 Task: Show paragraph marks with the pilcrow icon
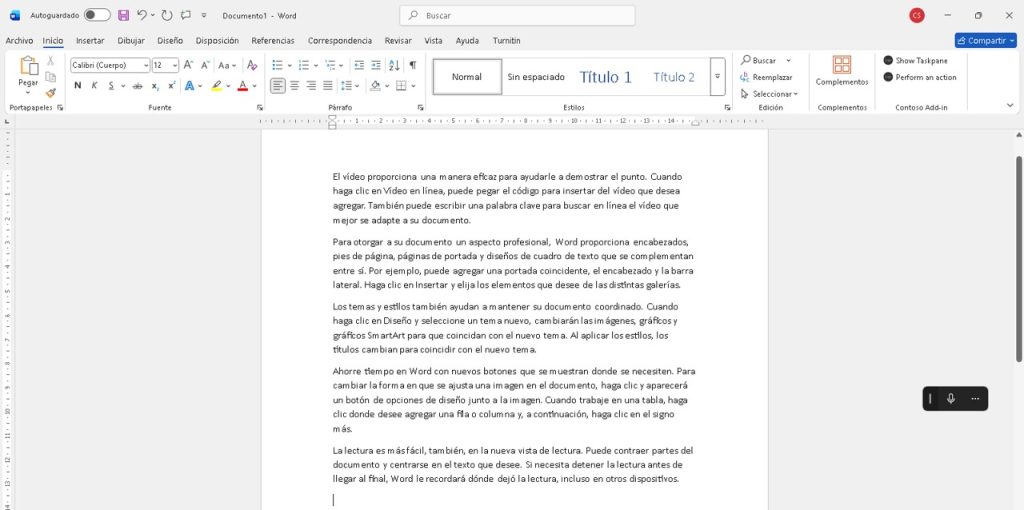coord(412,65)
